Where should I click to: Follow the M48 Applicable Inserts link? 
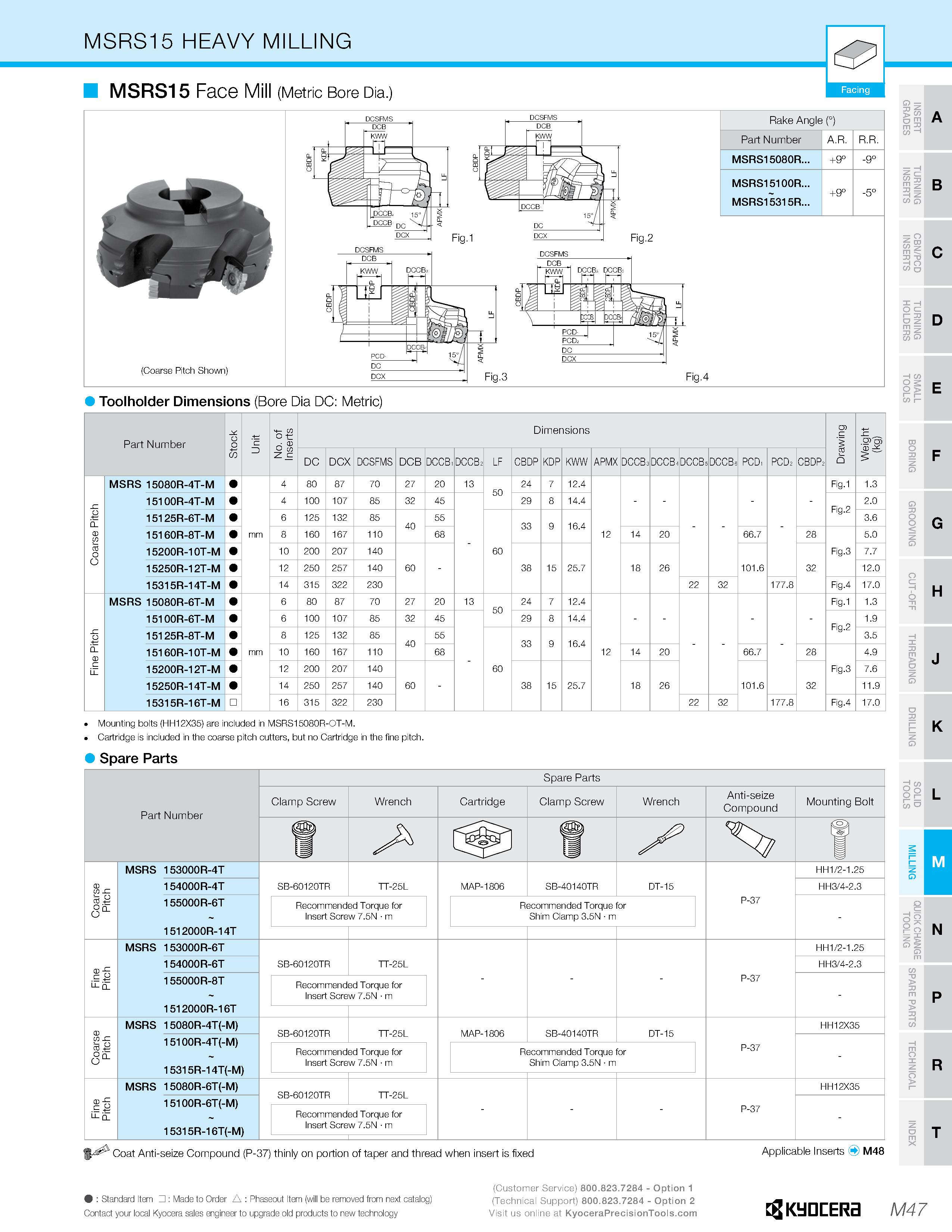[x=874, y=1151]
